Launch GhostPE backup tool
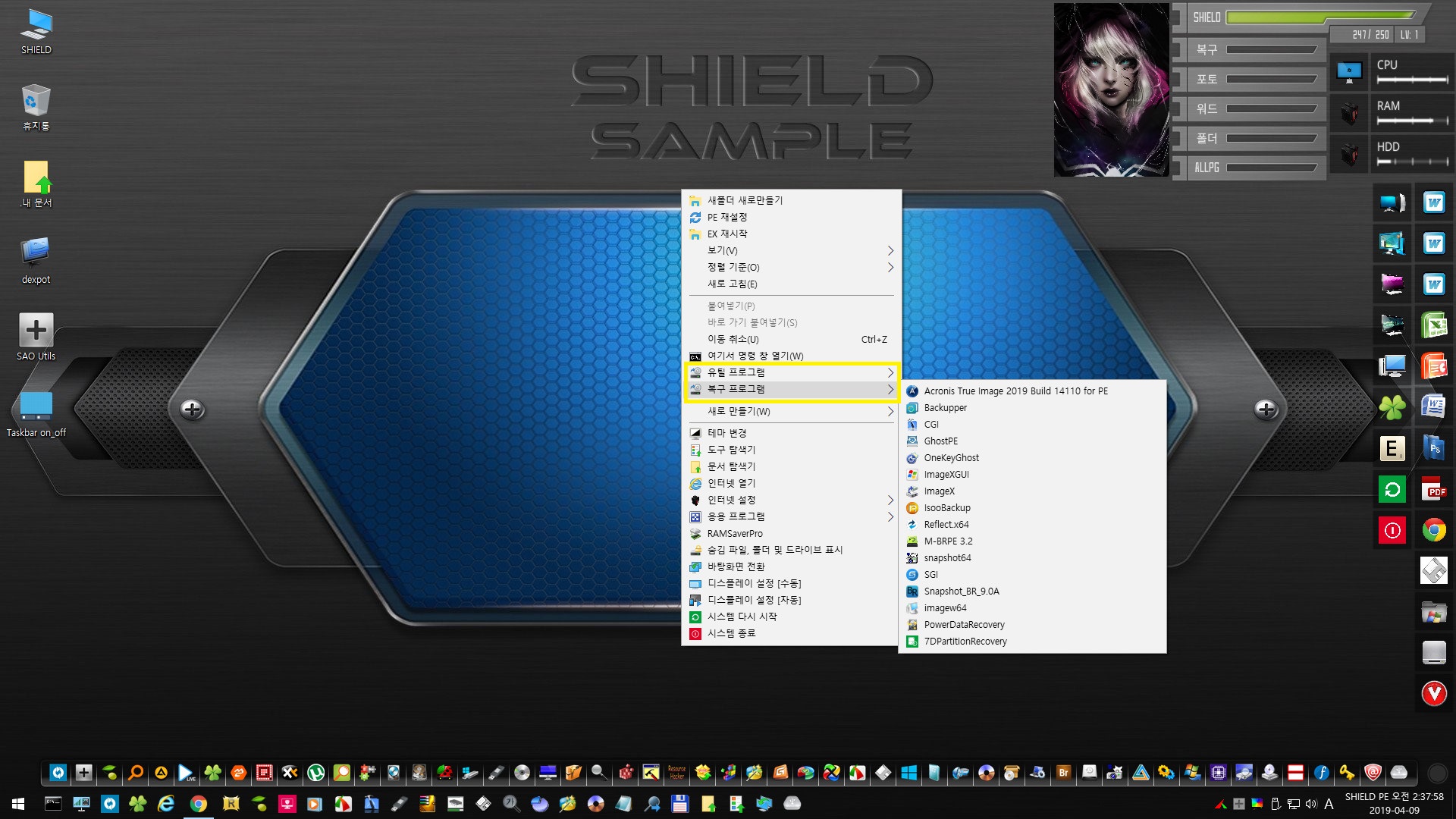This screenshot has width=1456, height=819. (x=940, y=441)
